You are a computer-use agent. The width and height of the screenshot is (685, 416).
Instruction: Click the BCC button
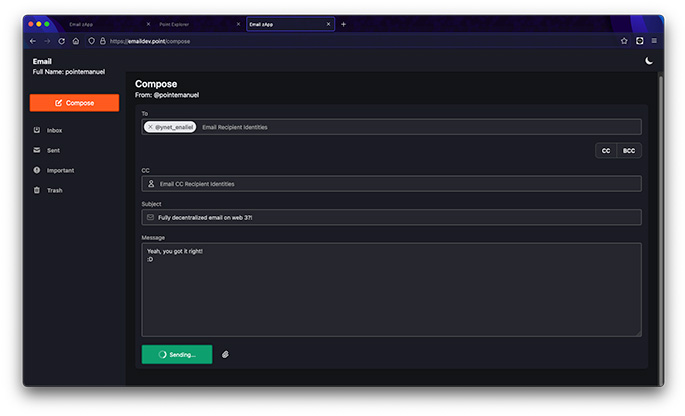tap(629, 151)
